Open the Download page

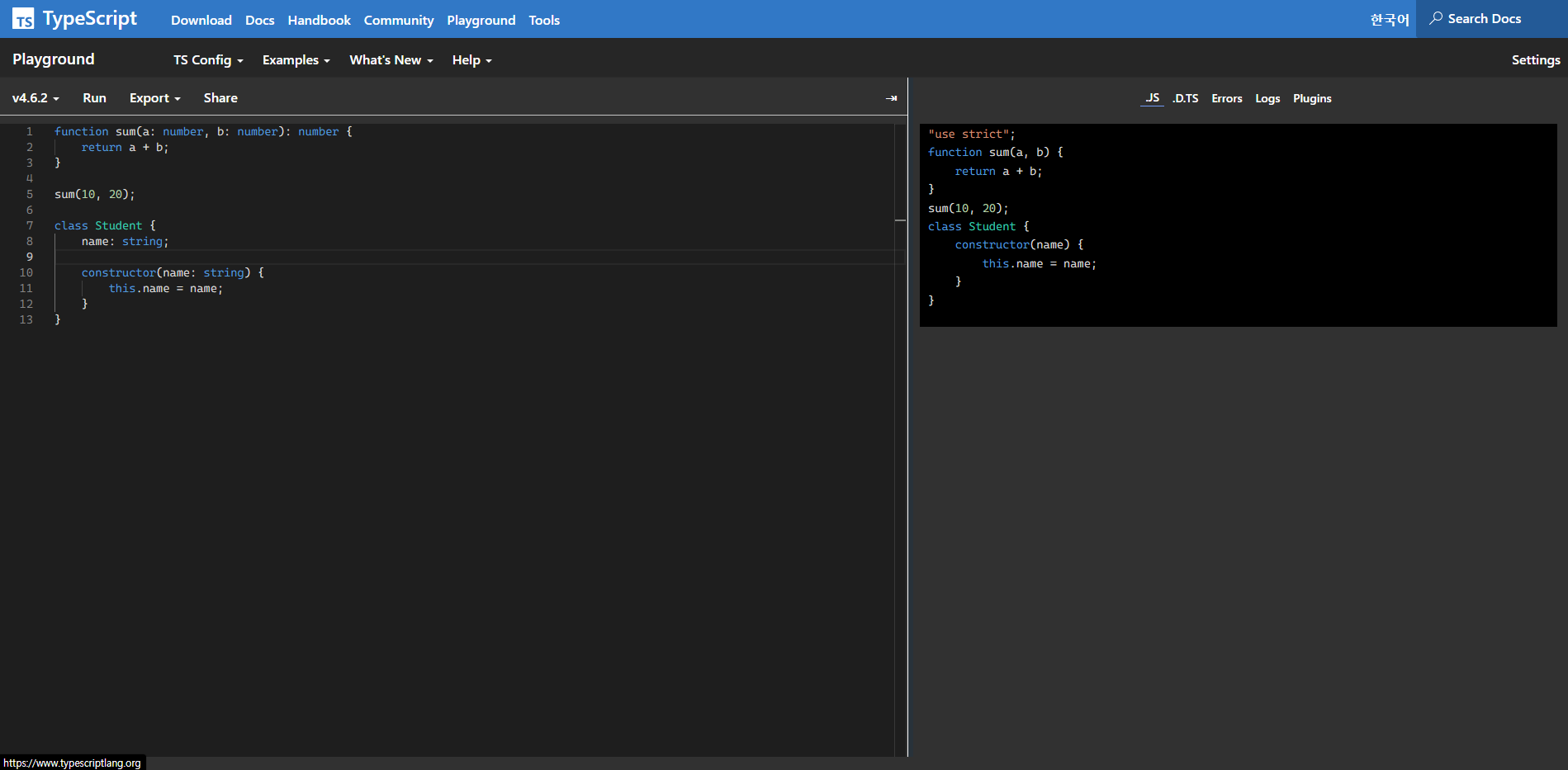tap(201, 20)
